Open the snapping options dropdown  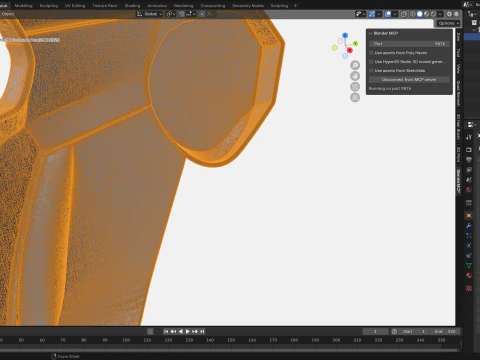(191, 14)
